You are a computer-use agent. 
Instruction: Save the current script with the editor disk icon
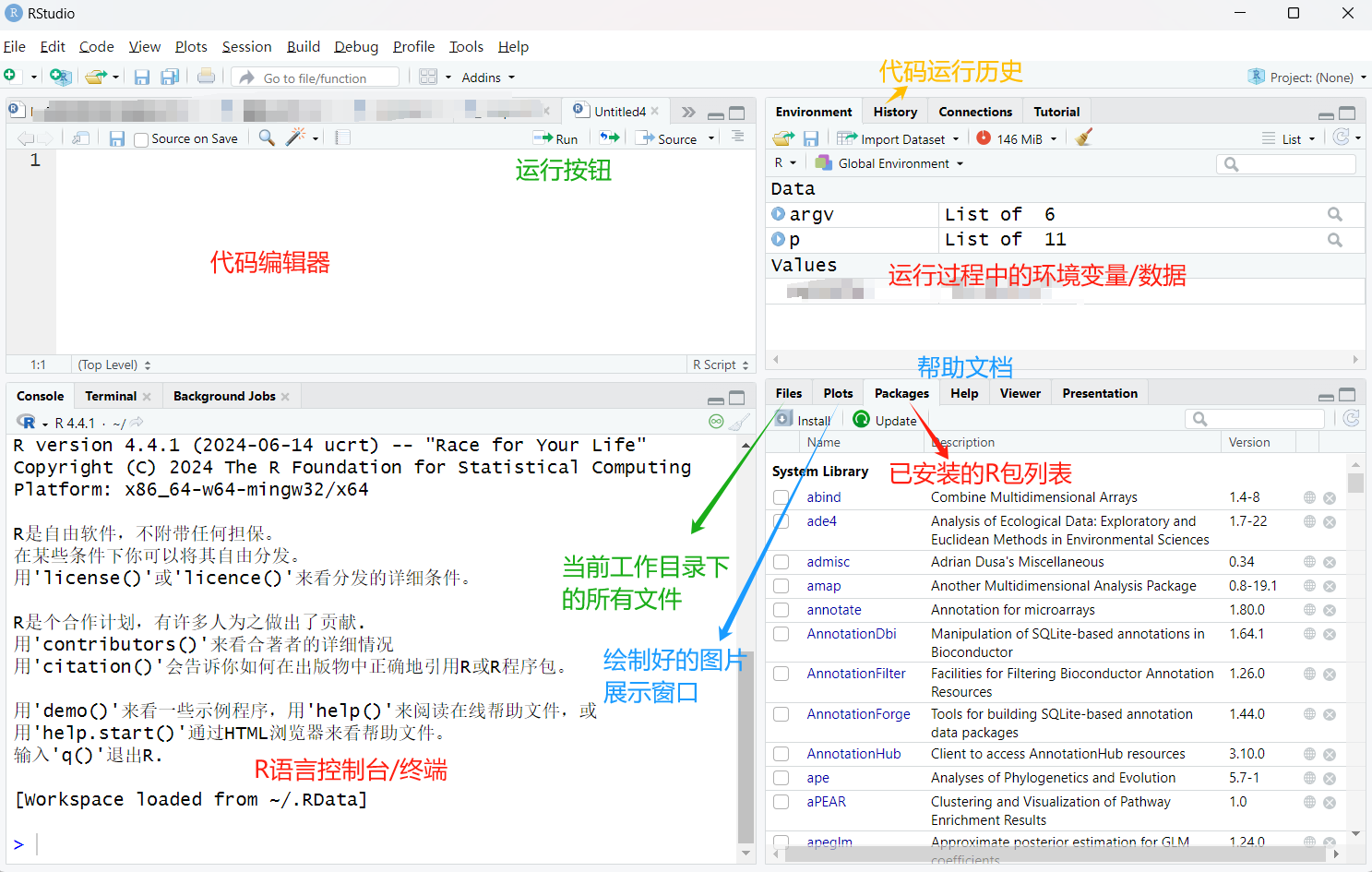click(117, 138)
